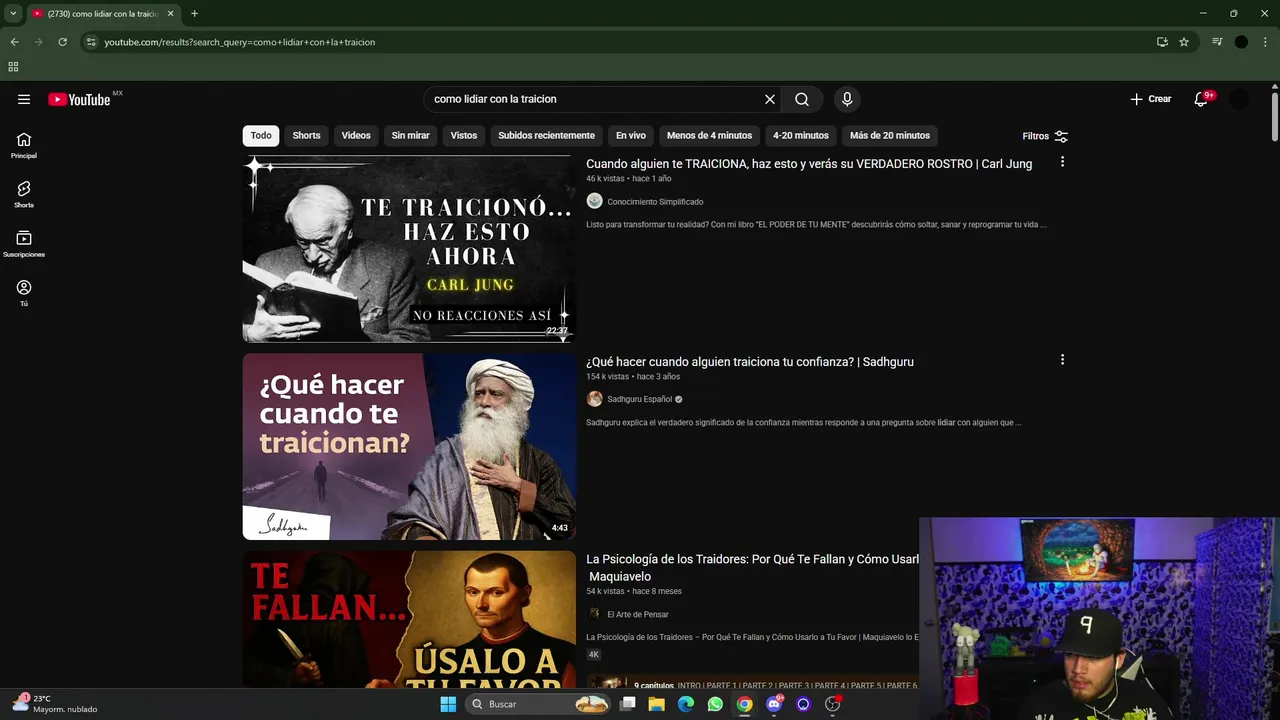Visit Sadhguru Español channel
The height and width of the screenshot is (720, 1280).
(x=640, y=399)
